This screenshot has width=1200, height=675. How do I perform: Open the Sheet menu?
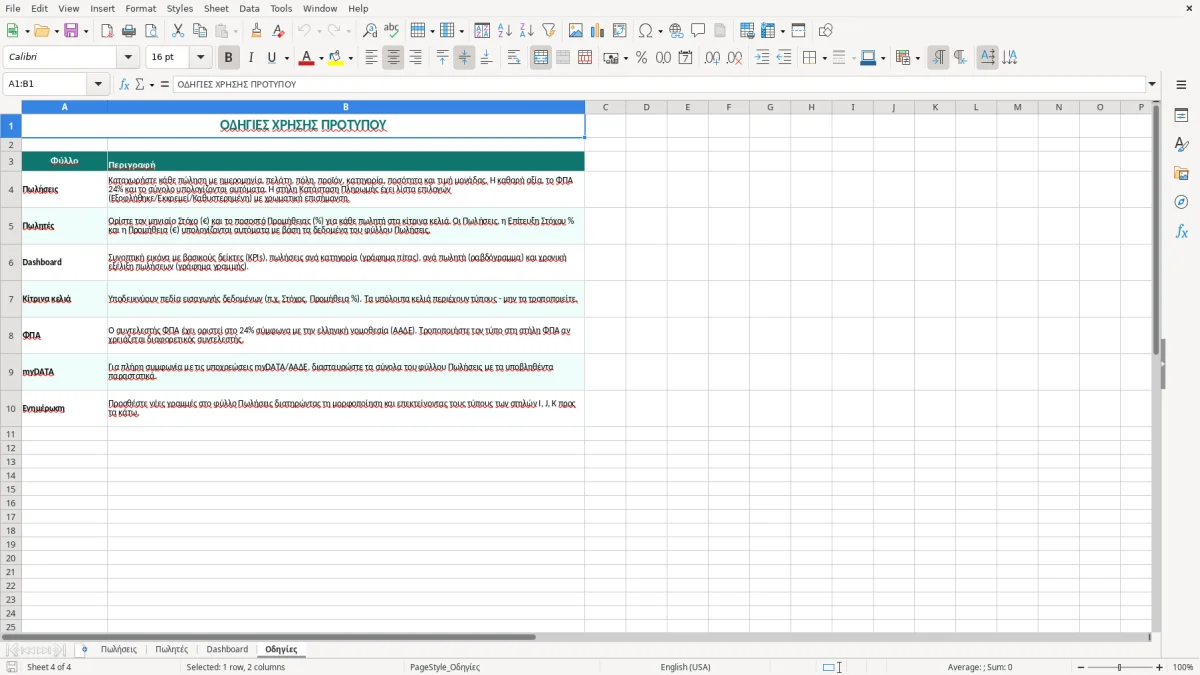point(216,8)
